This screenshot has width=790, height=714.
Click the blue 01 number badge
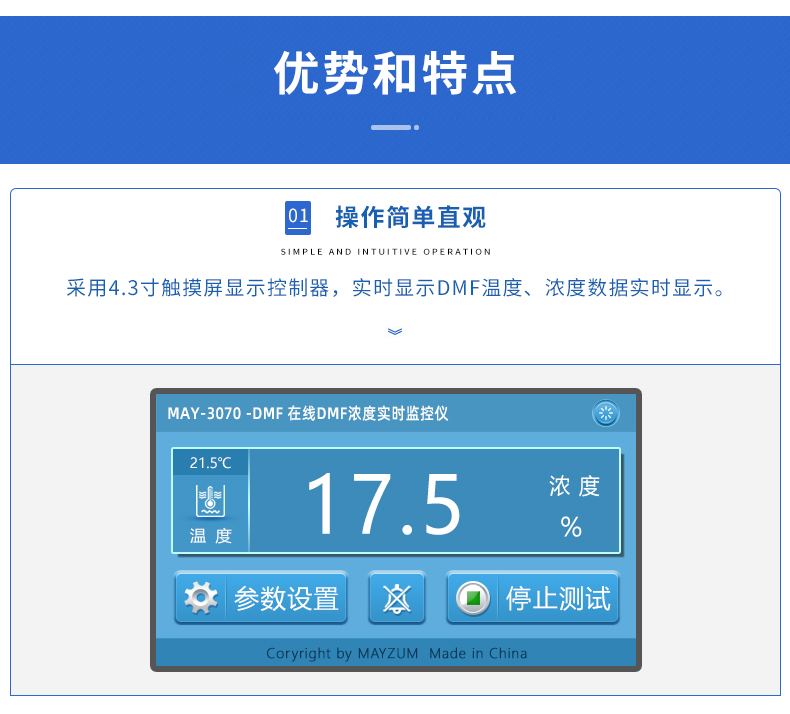[298, 217]
